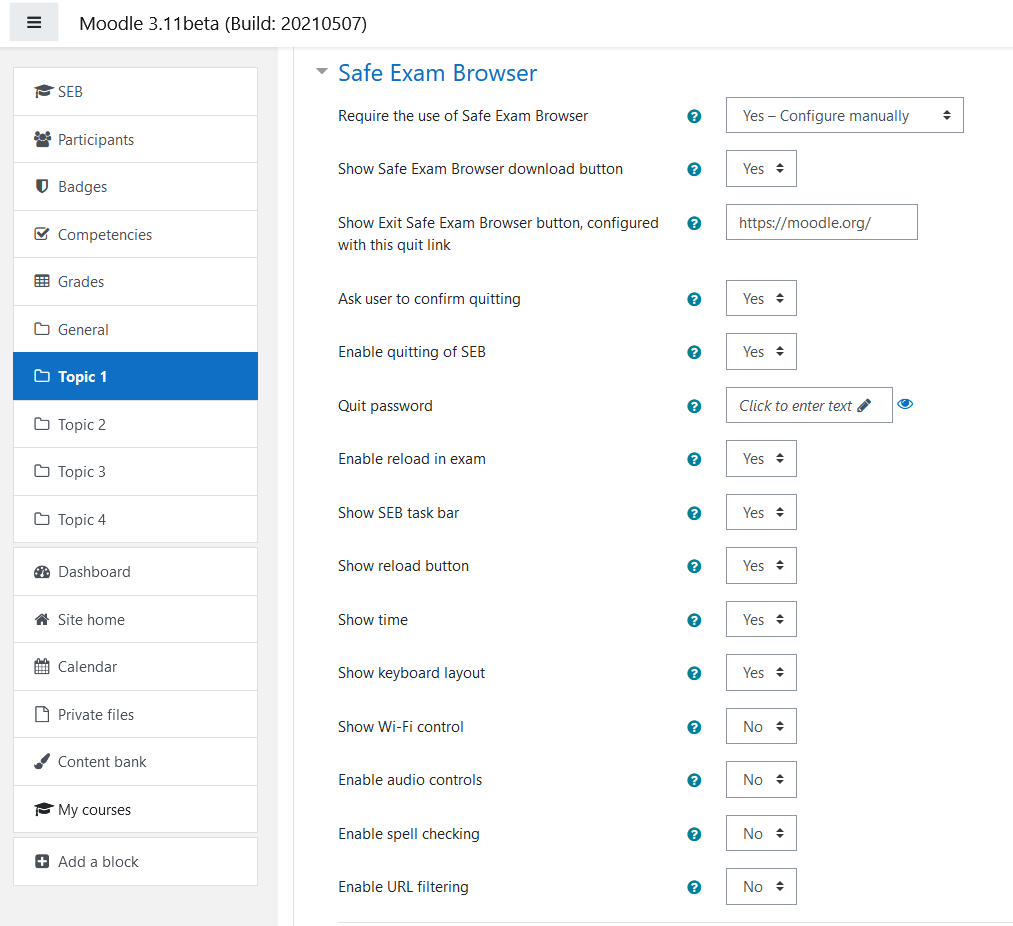
Task: Open Calendar from sidebar
Action: (135, 667)
